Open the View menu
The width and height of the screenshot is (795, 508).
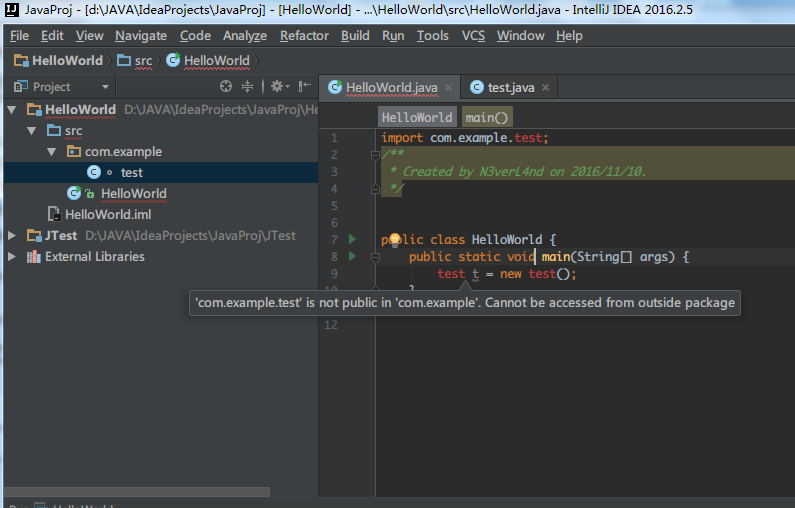90,35
